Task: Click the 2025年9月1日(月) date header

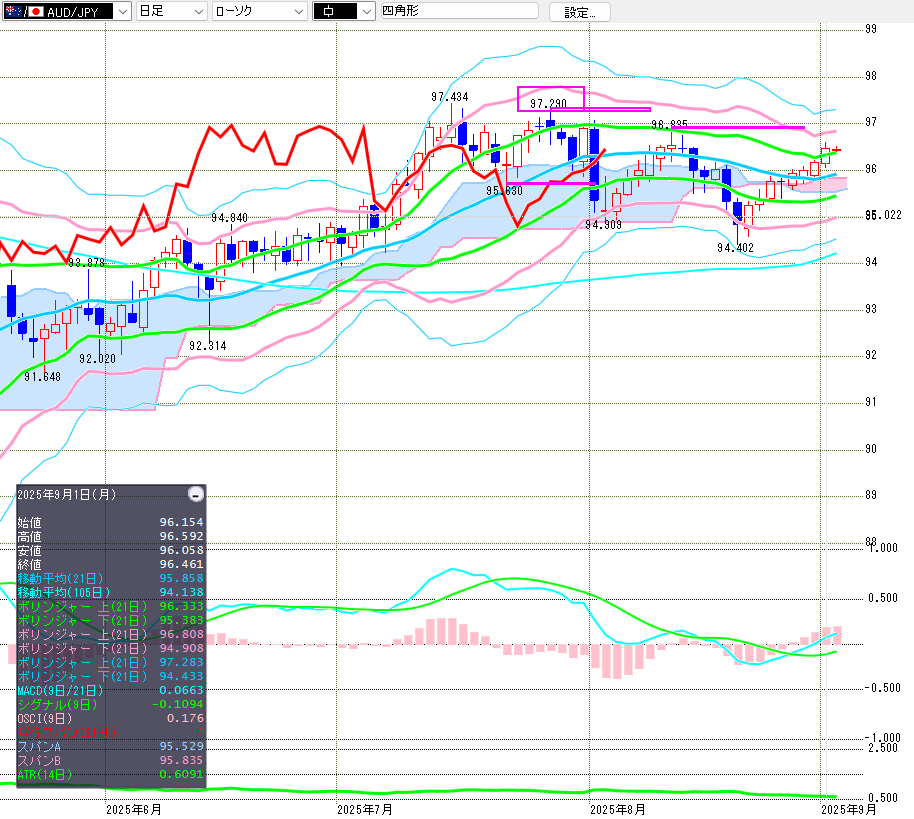Action: (x=66, y=494)
